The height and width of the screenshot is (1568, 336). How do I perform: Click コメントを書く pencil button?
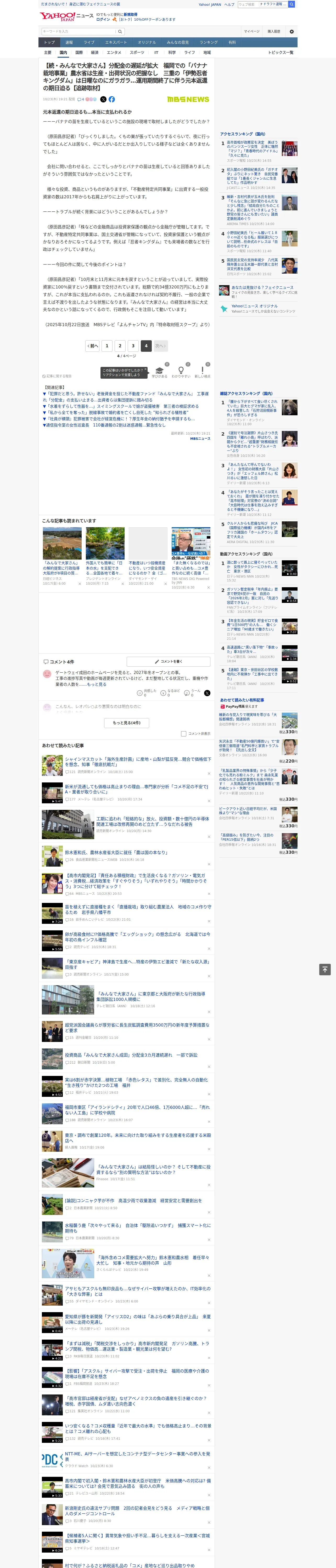click(168, 661)
